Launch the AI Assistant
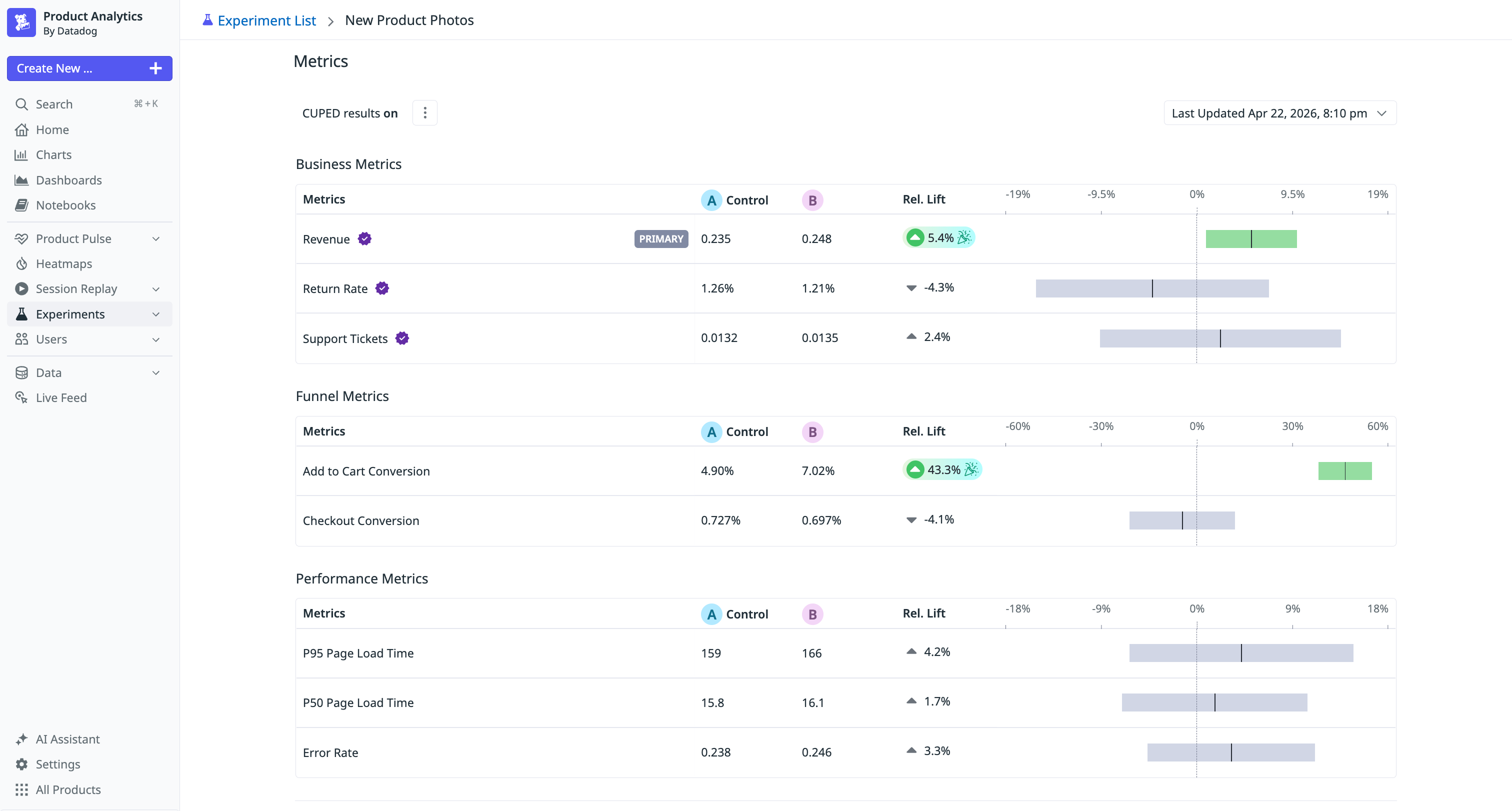 pyautogui.click(x=67, y=739)
